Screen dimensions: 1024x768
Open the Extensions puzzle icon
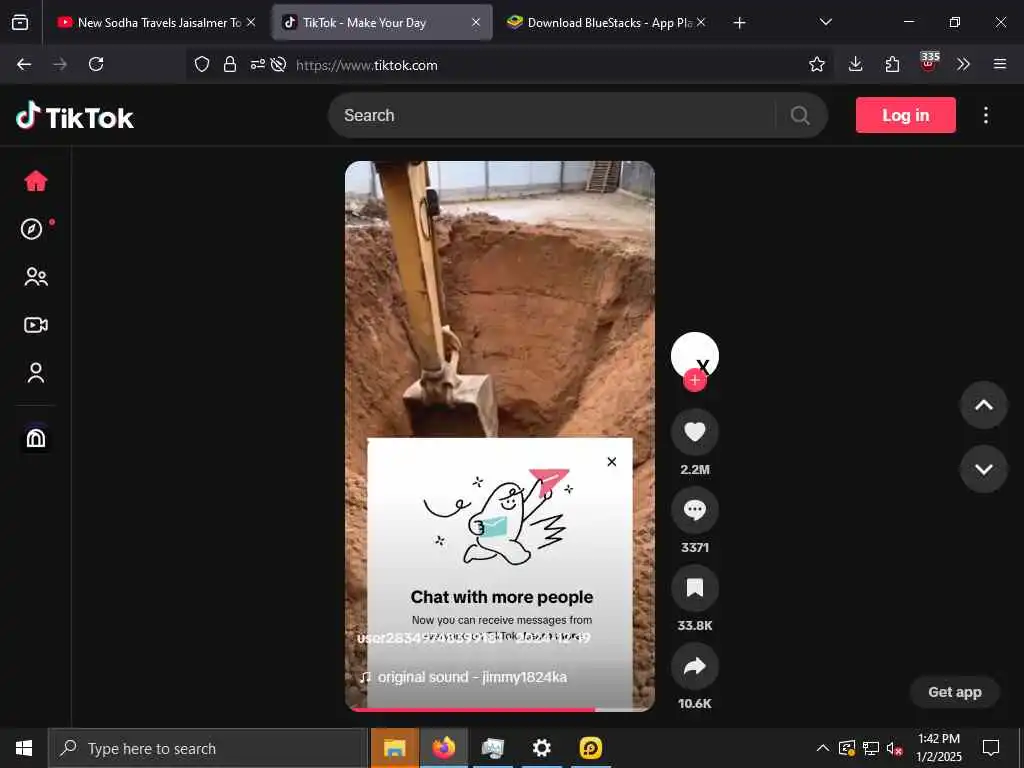click(x=892, y=64)
